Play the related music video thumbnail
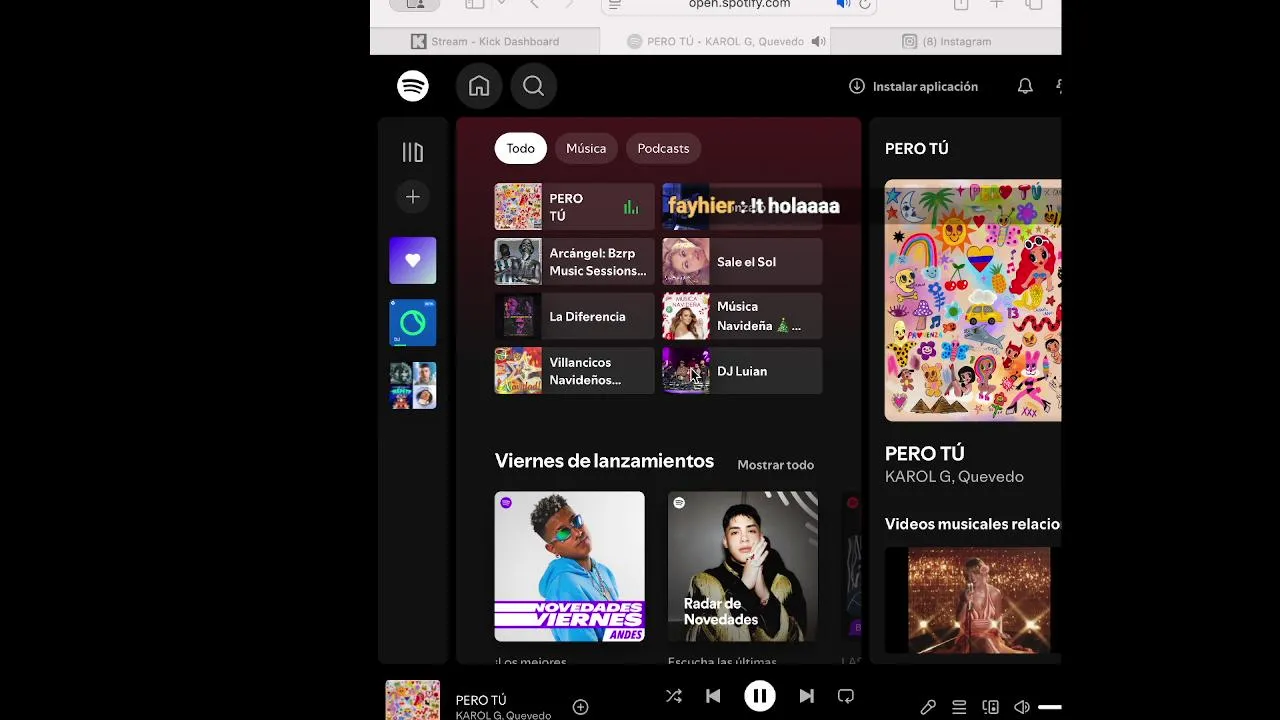Viewport: 1280px width, 720px height. tap(979, 600)
